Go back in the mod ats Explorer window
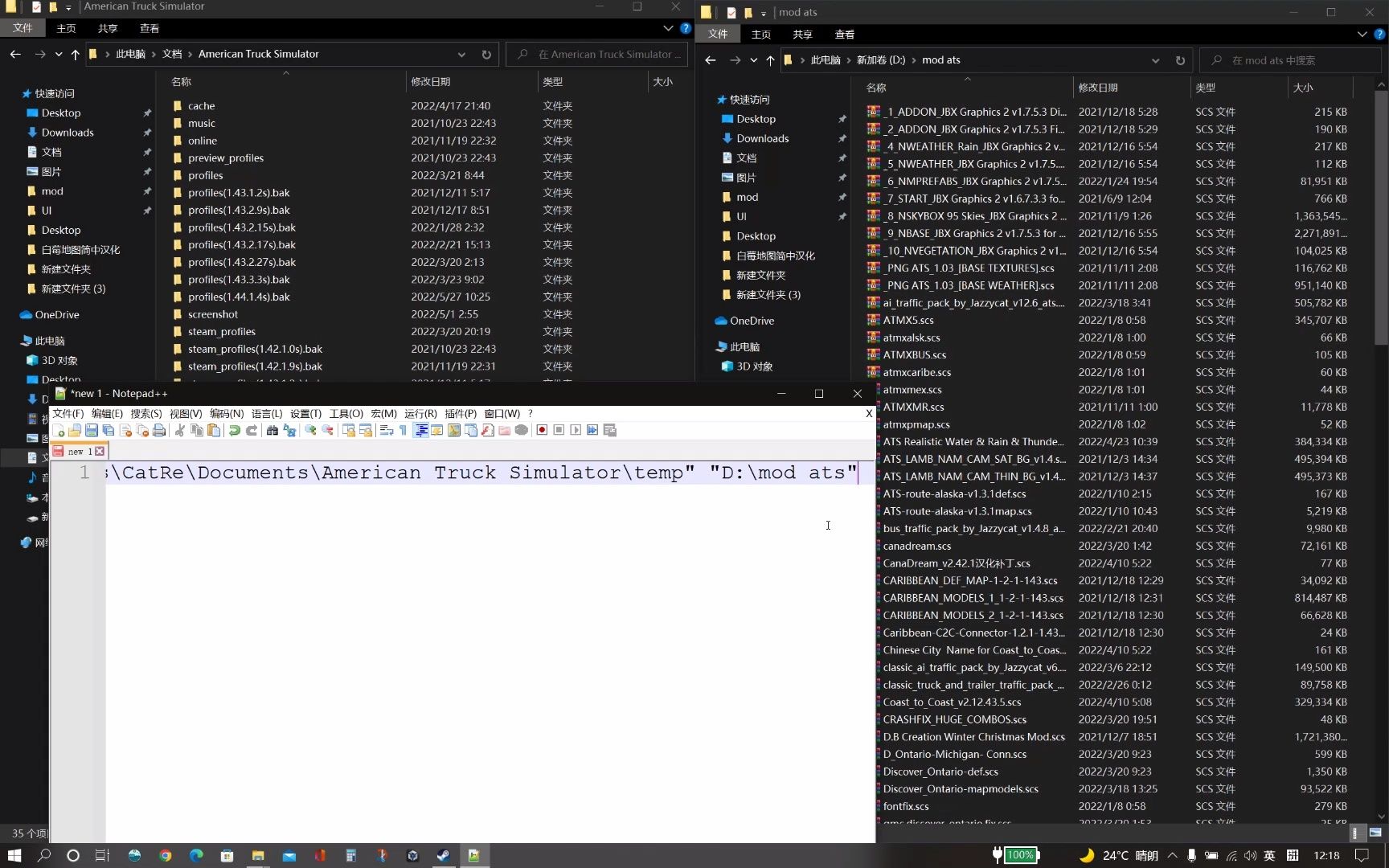Viewport: 1389px width, 868px height. (x=711, y=60)
